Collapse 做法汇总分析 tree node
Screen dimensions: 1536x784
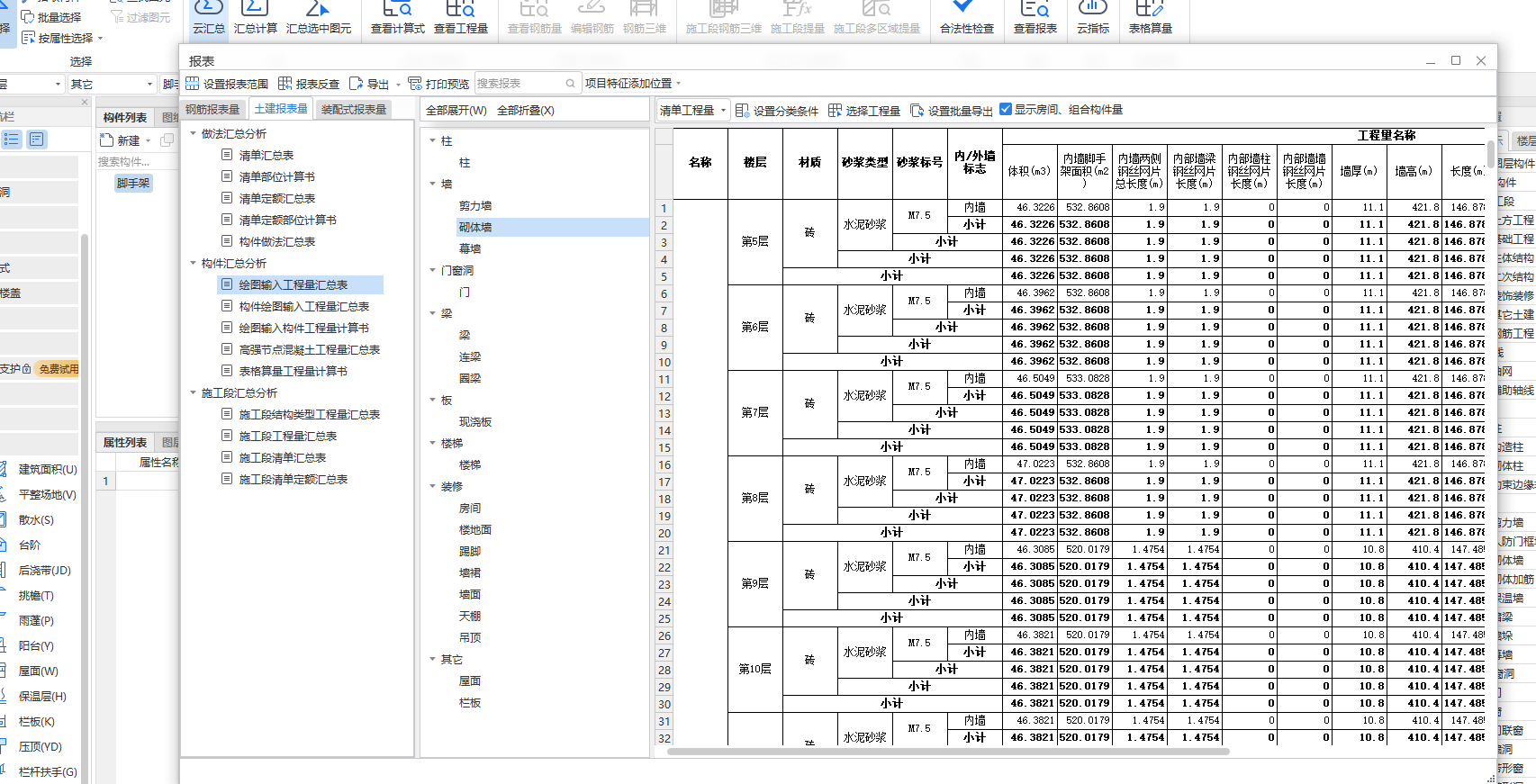point(194,133)
